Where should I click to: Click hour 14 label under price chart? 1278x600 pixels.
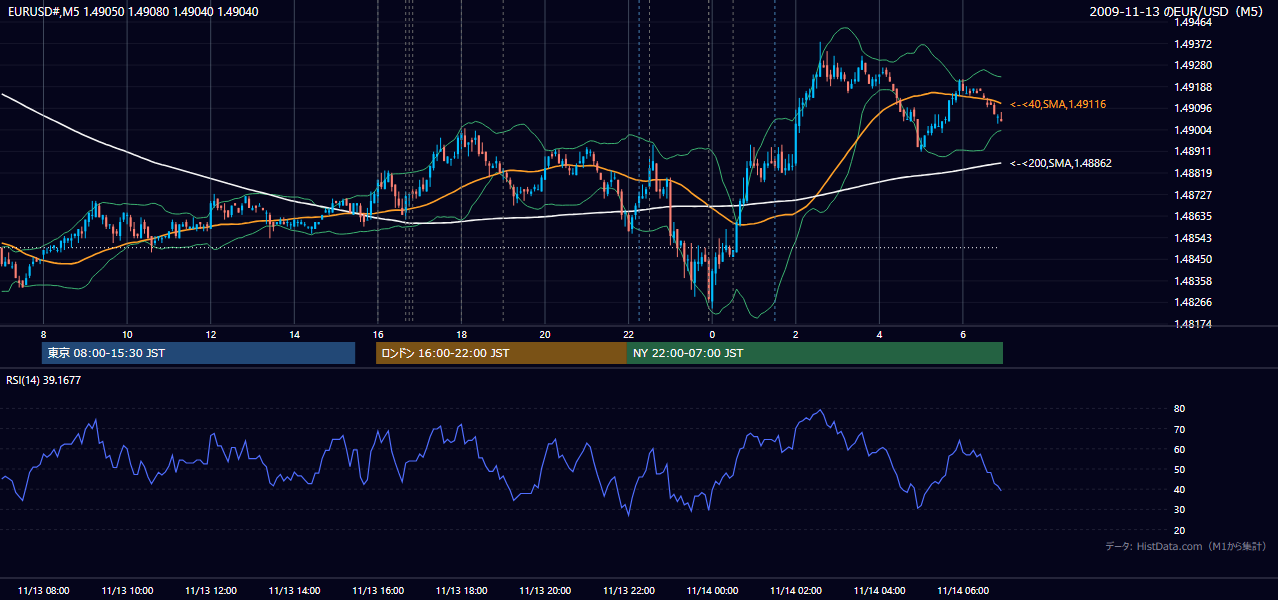click(294, 334)
